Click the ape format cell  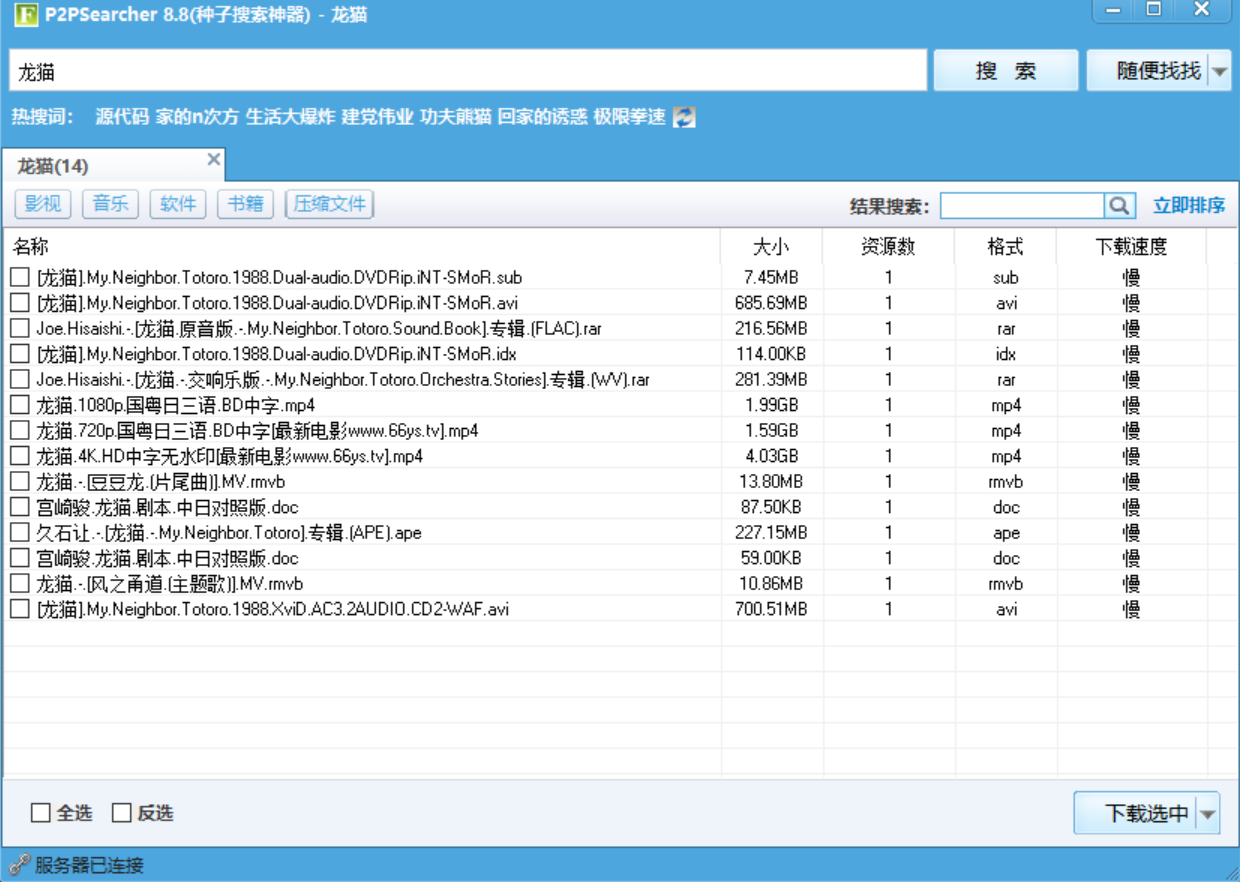1006,533
